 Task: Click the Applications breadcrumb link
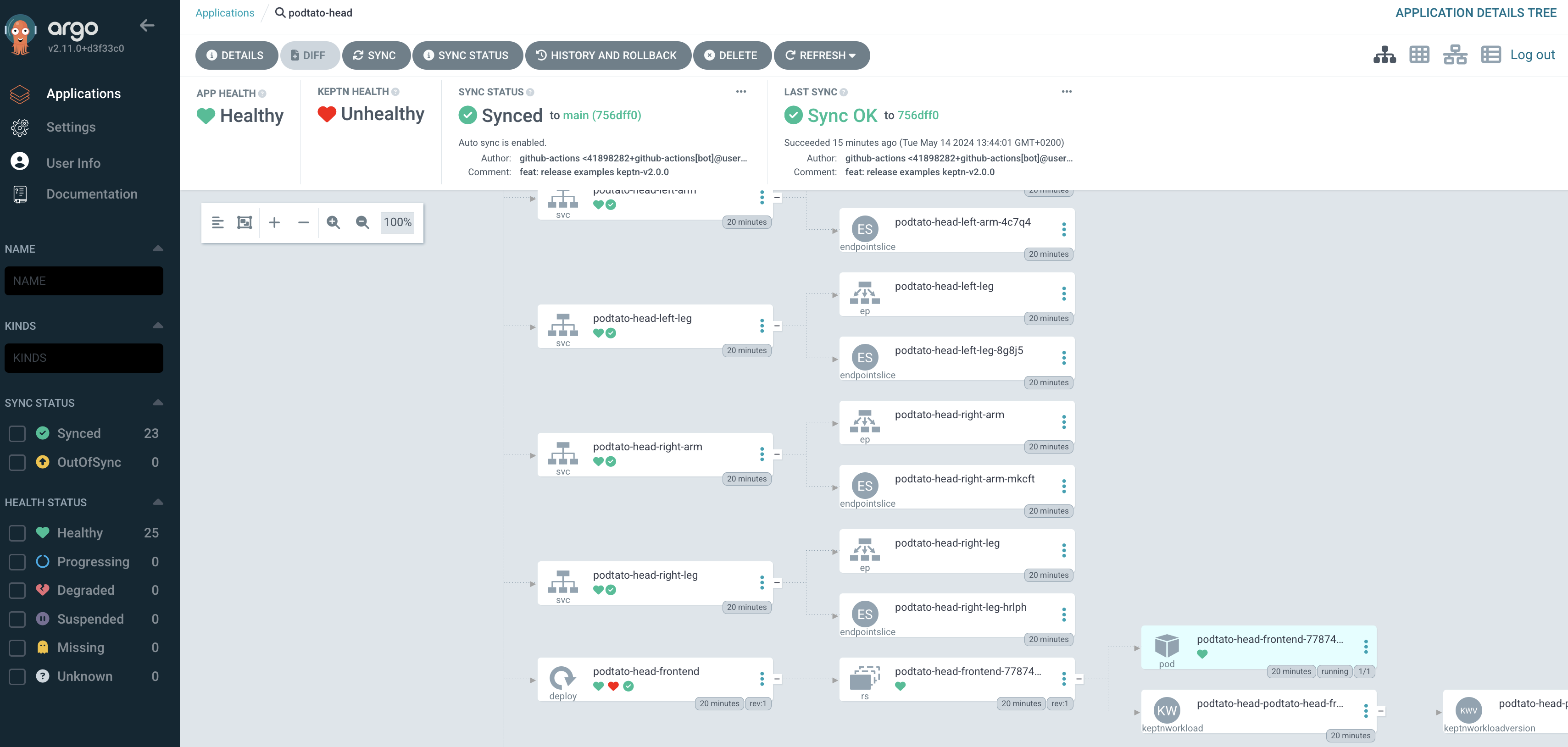pos(225,13)
